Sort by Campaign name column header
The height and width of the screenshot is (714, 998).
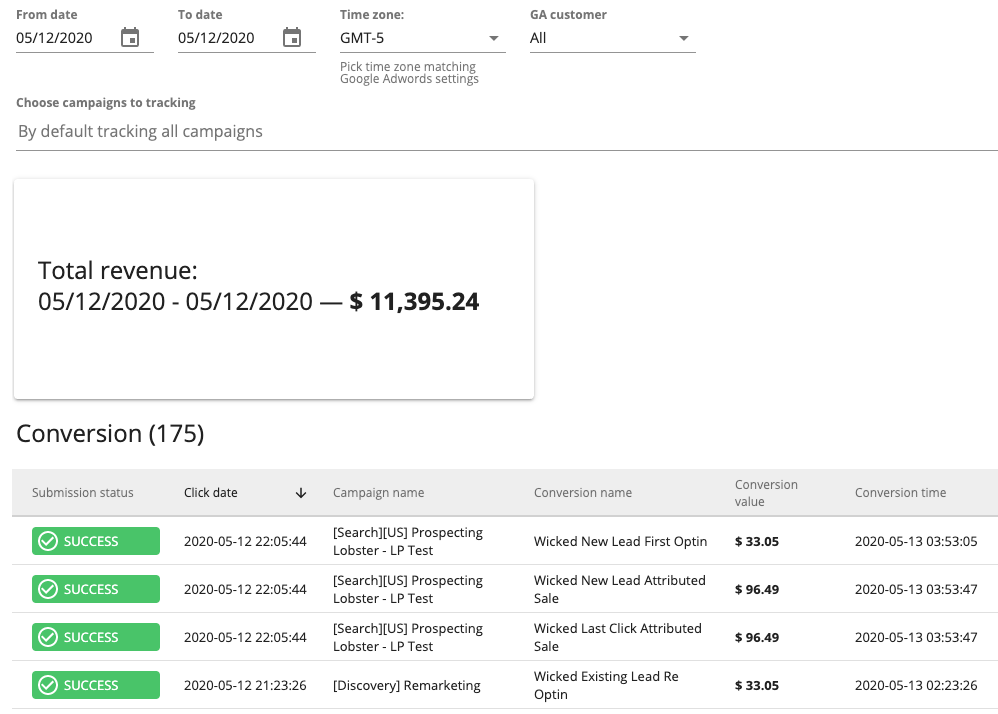[x=378, y=493]
